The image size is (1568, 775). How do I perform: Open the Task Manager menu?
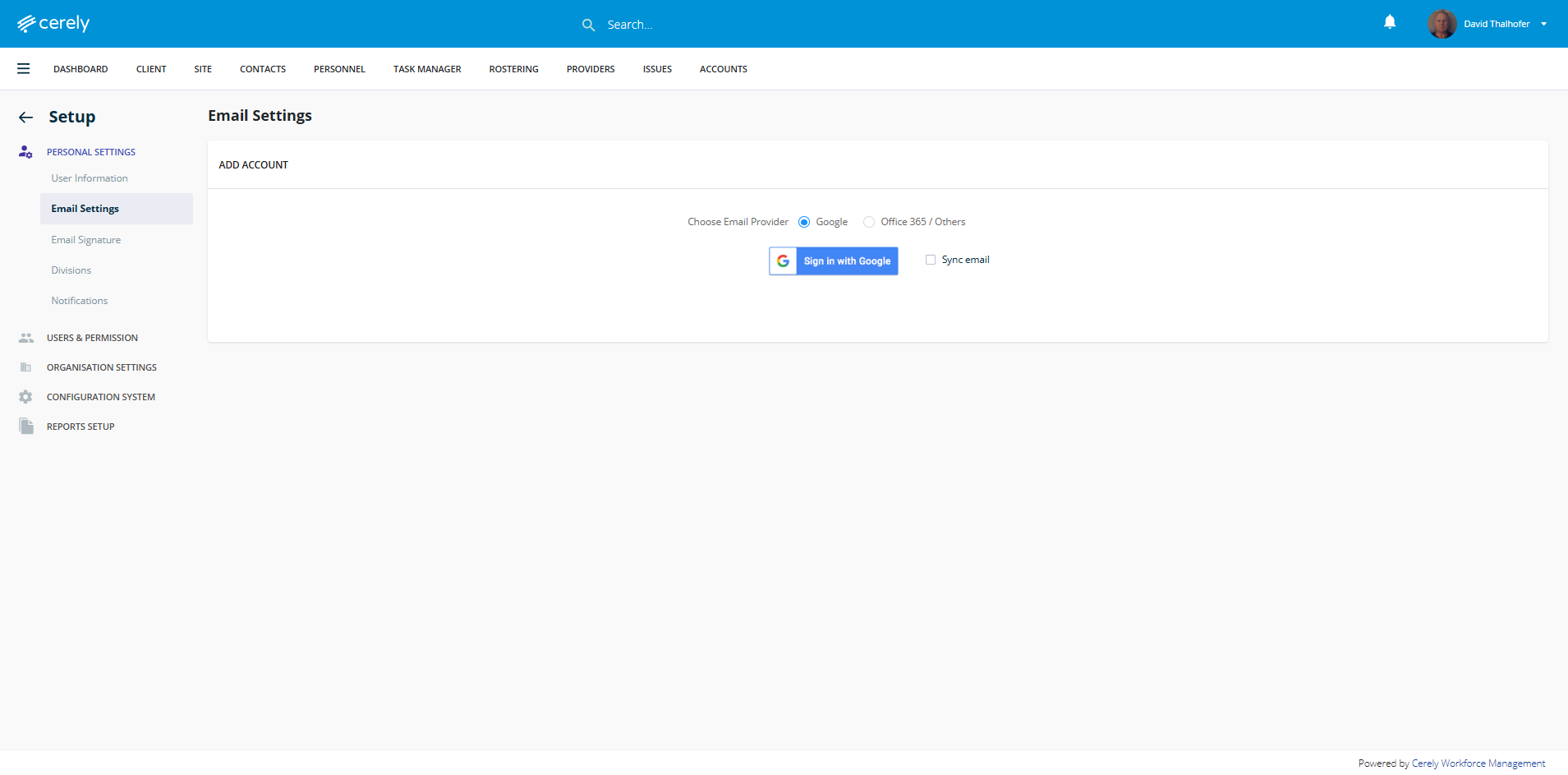coord(427,69)
